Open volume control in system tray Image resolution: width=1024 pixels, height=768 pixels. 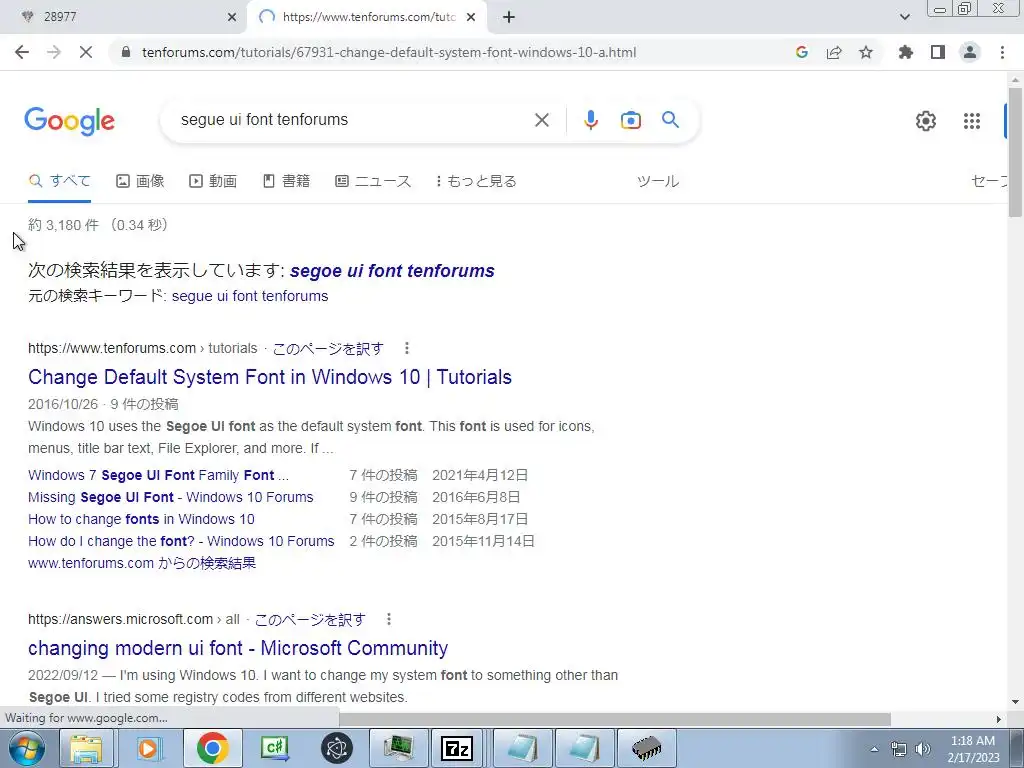point(923,749)
